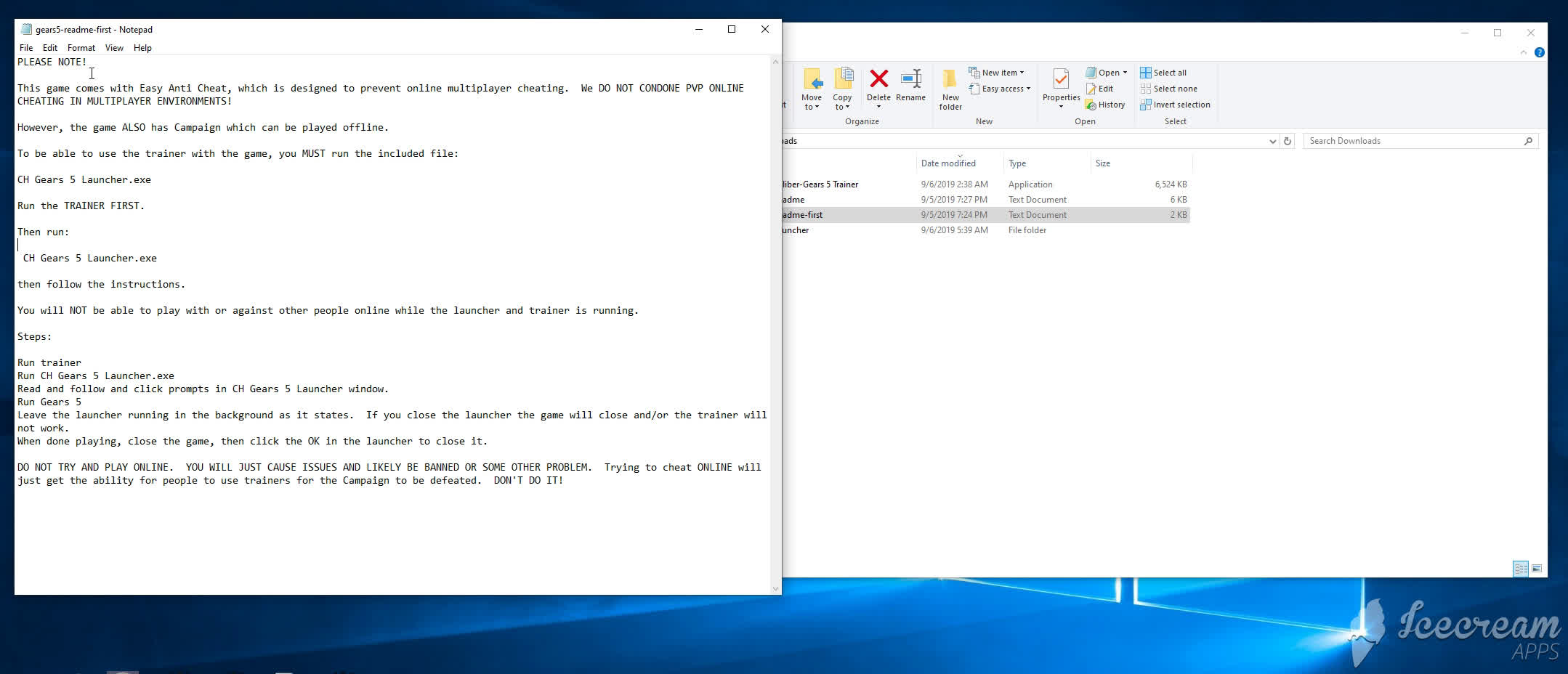Create a New folder from the ribbon

click(950, 89)
